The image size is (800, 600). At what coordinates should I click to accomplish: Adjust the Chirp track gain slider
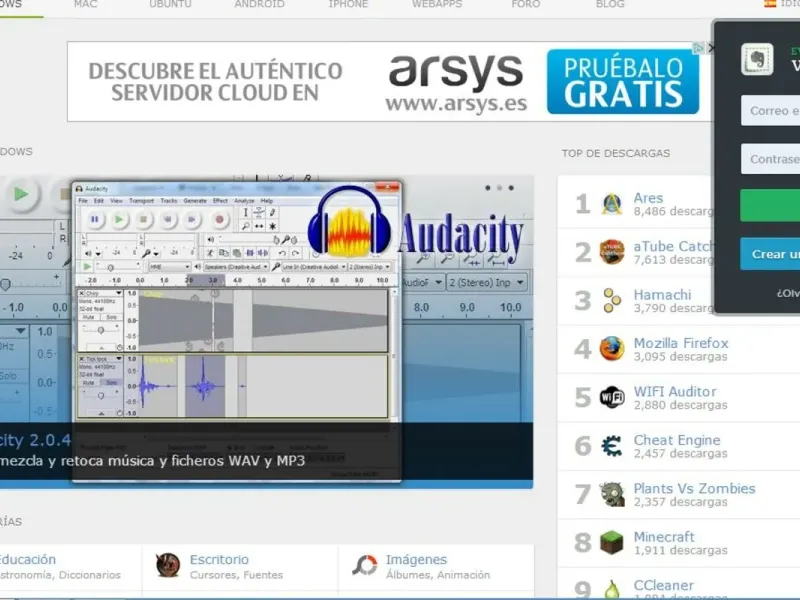pyautogui.click(x=101, y=330)
